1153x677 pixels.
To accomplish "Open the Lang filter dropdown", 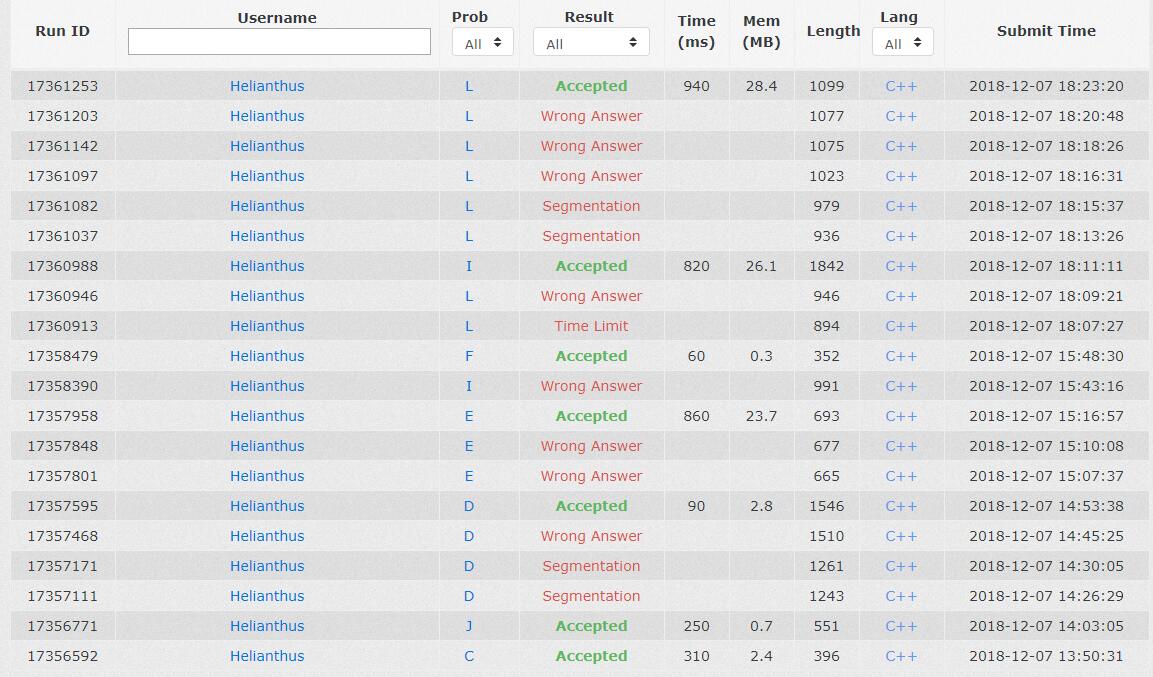I will 902,43.
